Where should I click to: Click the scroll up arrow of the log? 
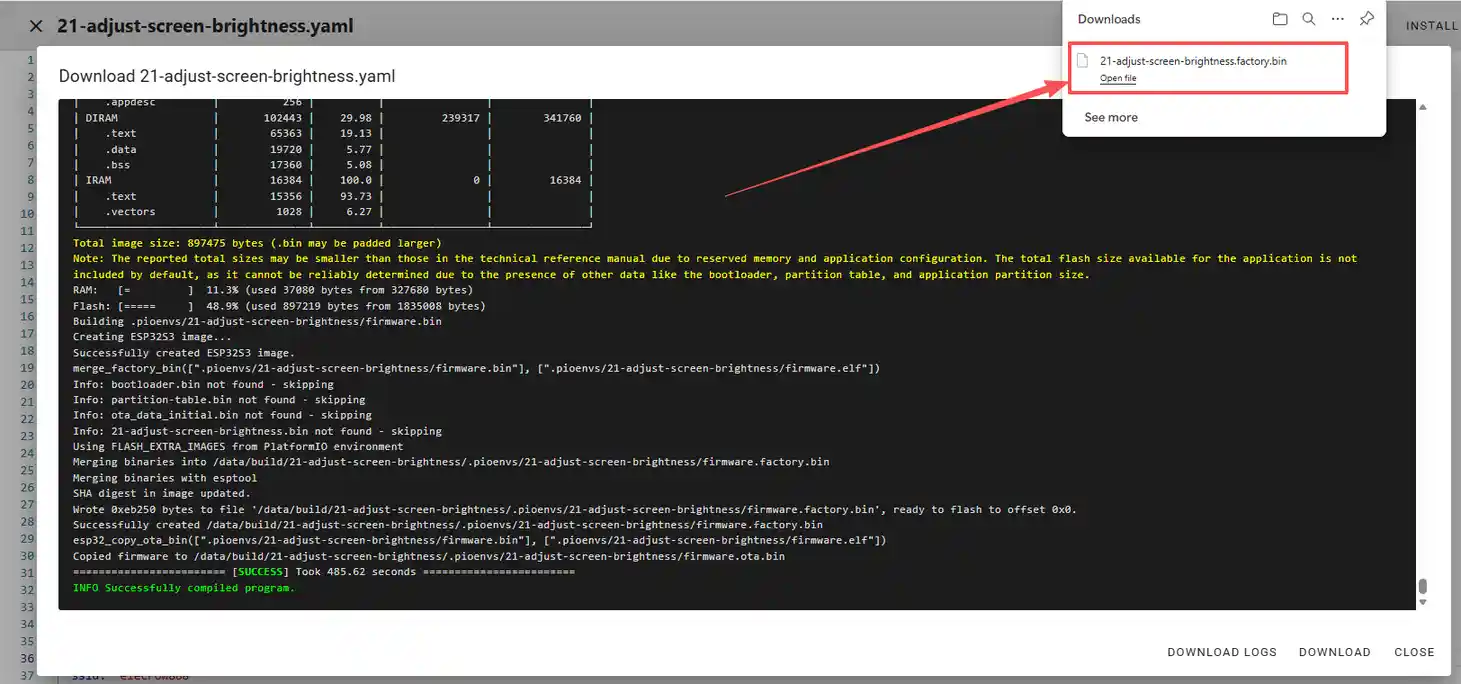point(1422,107)
